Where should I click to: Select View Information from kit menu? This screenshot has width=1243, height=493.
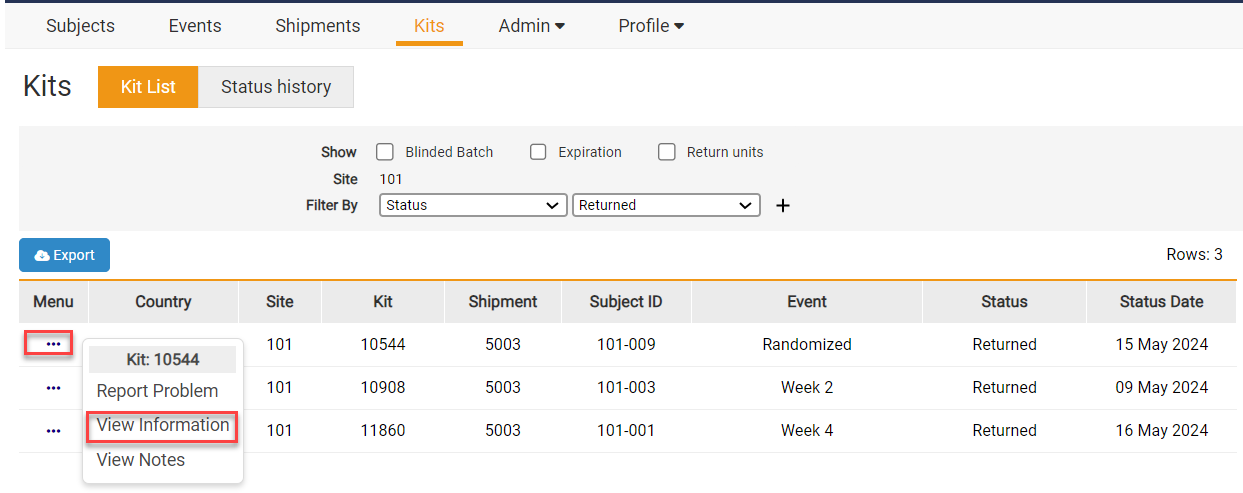point(163,425)
